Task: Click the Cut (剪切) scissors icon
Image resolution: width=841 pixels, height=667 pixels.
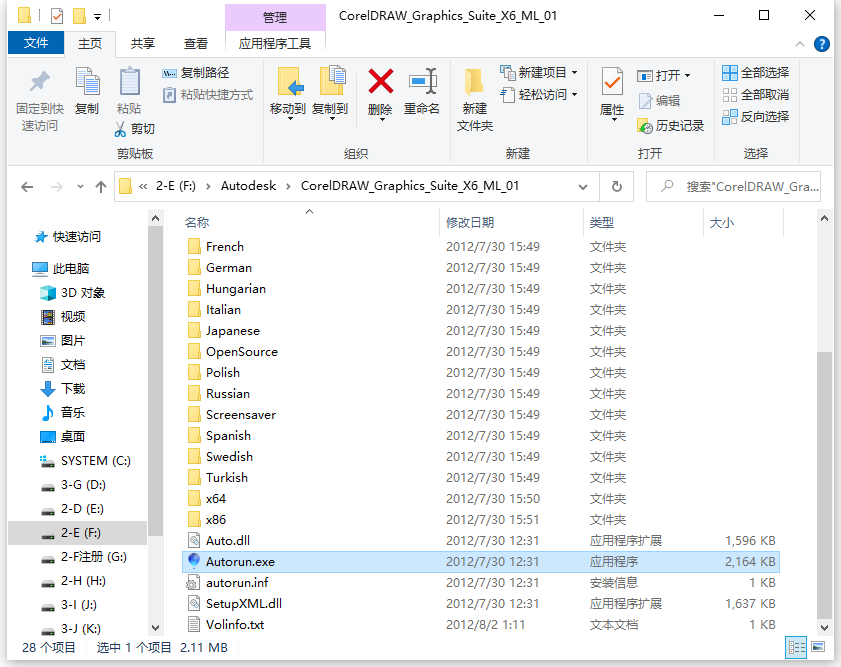Action: coord(120,129)
